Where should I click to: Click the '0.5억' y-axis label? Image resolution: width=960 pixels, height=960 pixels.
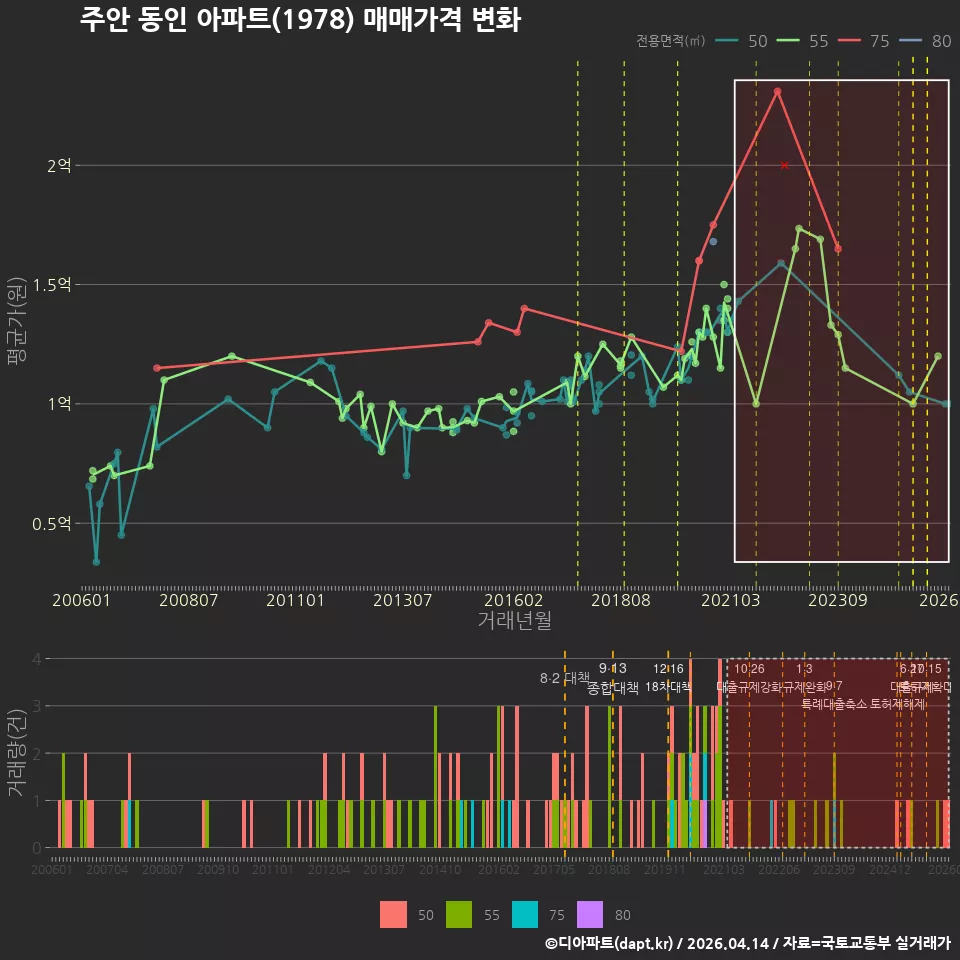point(52,523)
